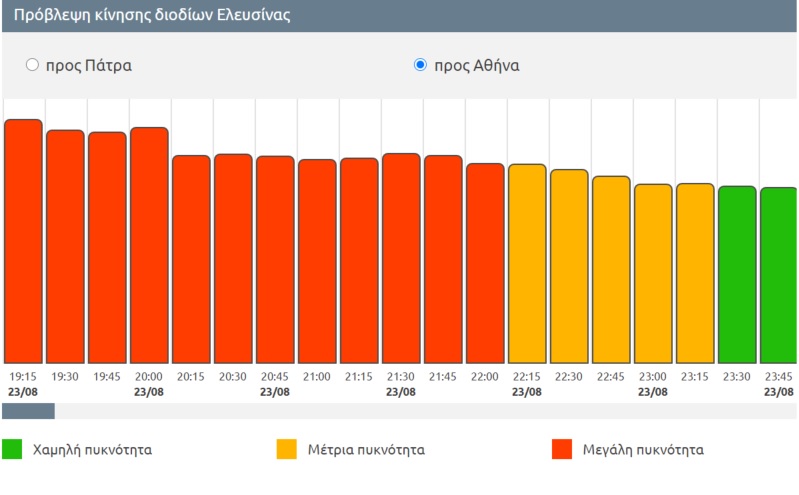799x495 pixels.
Task: Click the red bar for 19:15
Action: 23,241
